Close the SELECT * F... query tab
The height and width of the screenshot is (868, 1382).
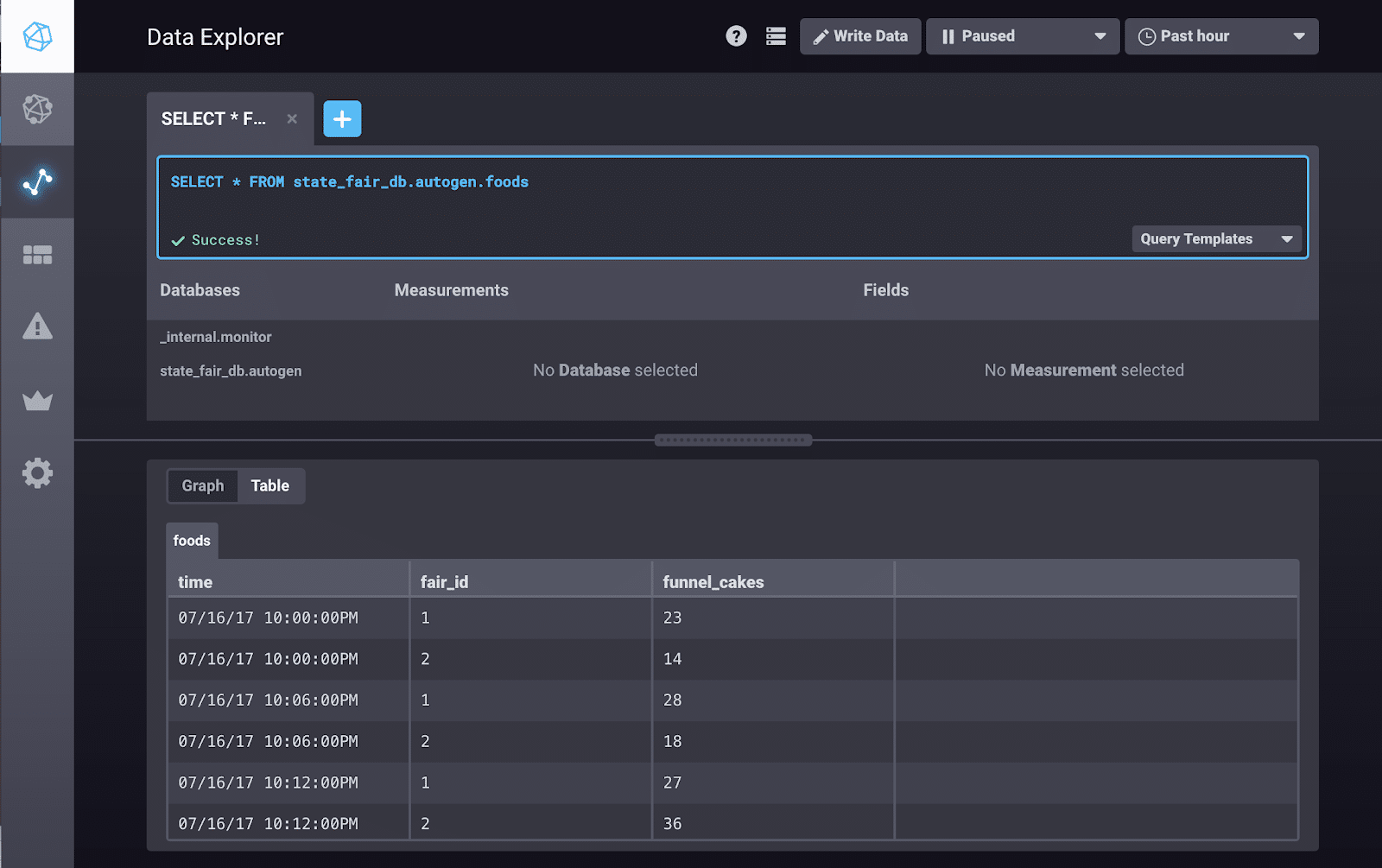pyautogui.click(x=292, y=119)
